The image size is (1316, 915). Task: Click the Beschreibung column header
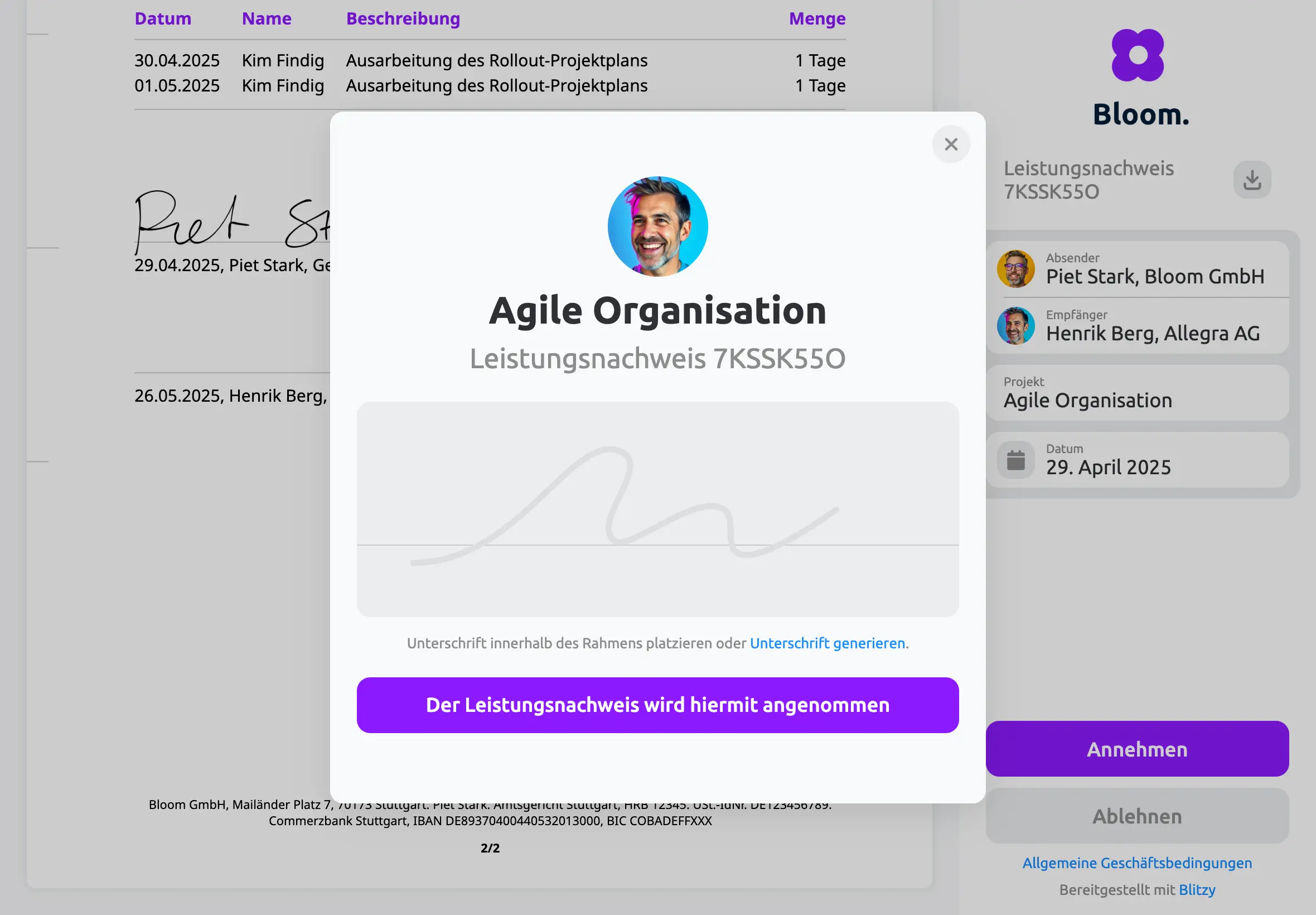pyautogui.click(x=403, y=18)
